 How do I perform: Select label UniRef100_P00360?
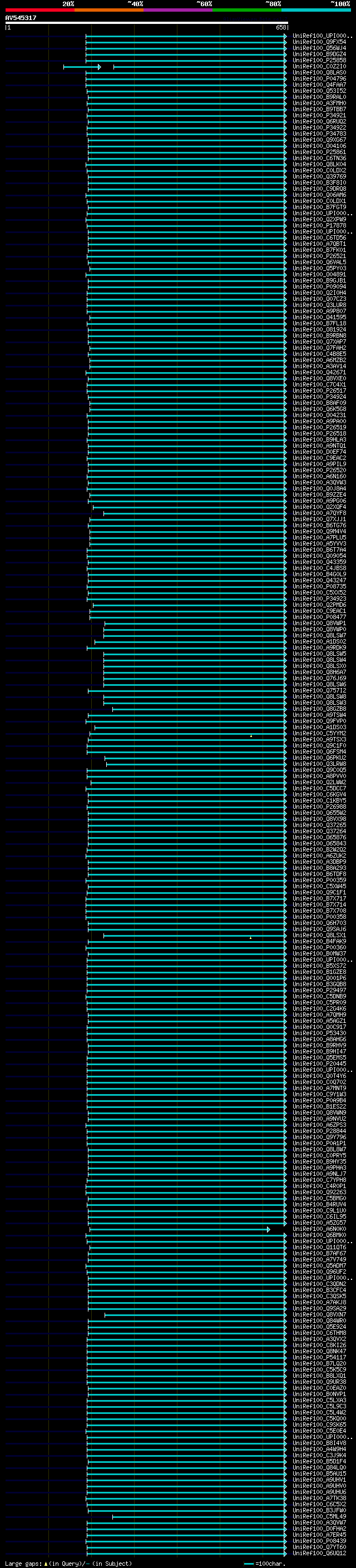319,948
